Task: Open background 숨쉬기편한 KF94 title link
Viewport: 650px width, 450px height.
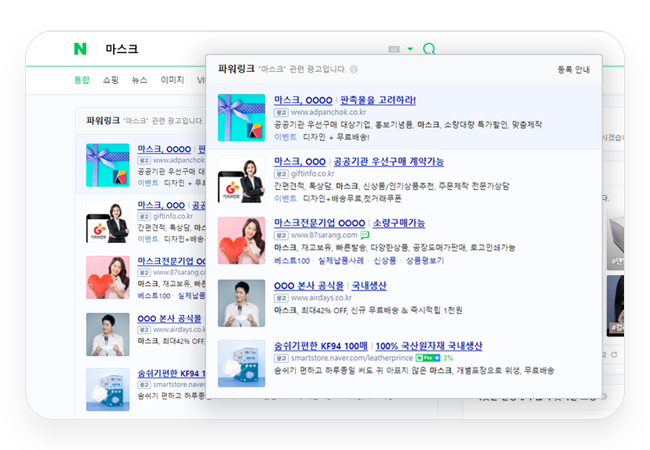Action: point(171,374)
